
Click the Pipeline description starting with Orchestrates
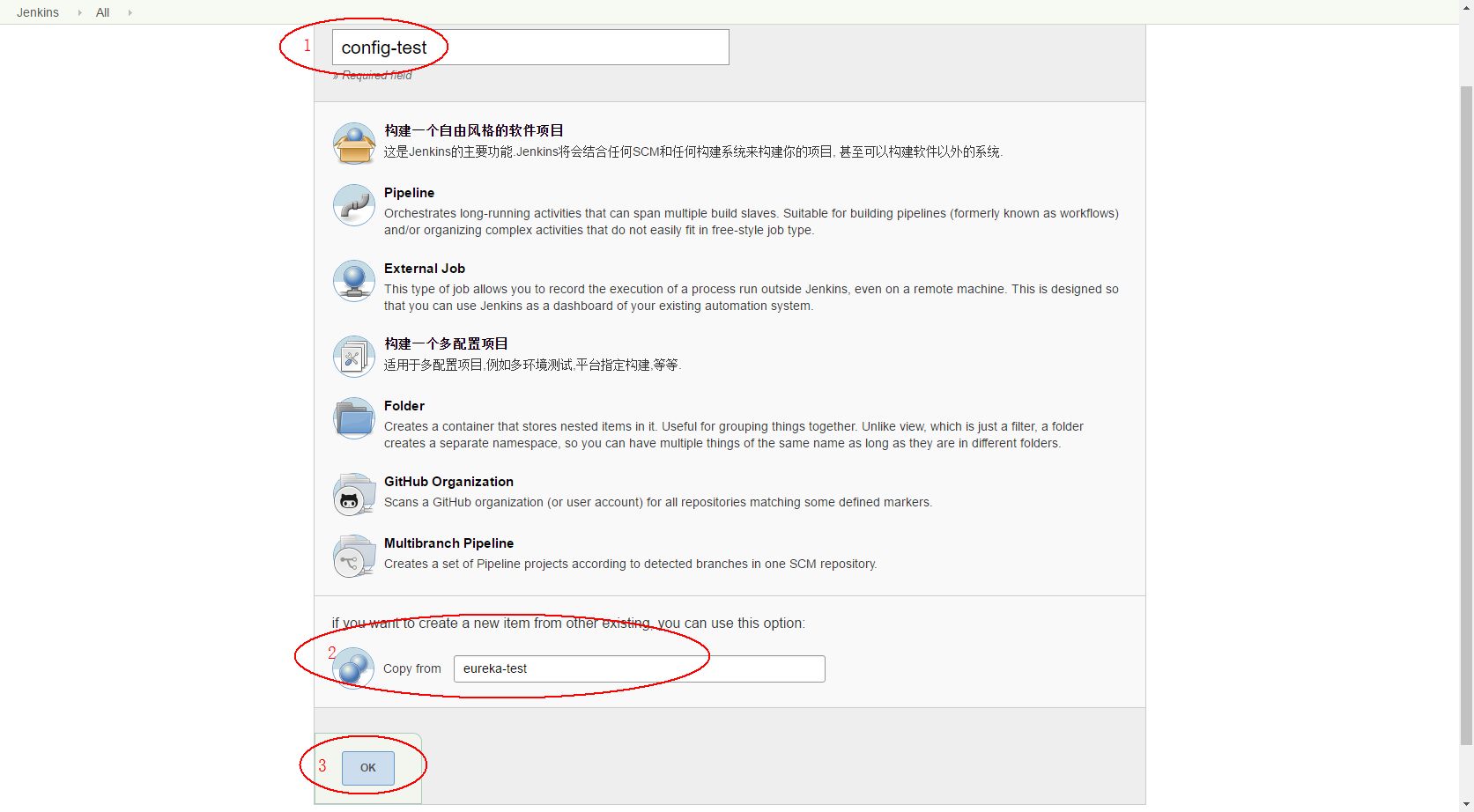(752, 222)
